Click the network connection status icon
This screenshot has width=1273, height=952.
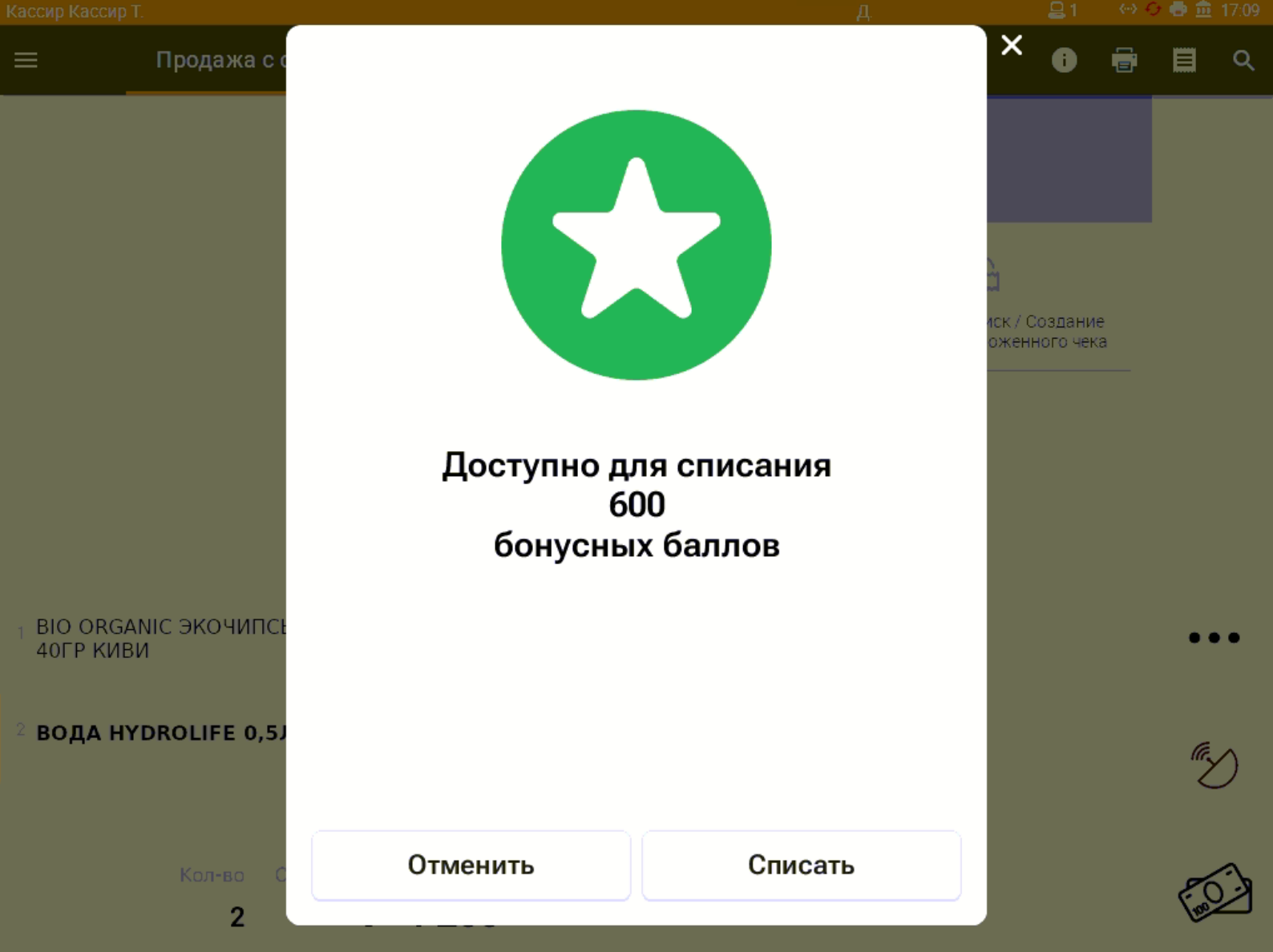(x=1128, y=10)
